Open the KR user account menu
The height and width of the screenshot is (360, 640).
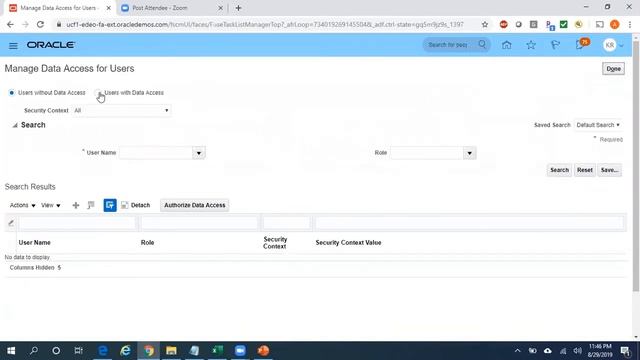[613, 45]
